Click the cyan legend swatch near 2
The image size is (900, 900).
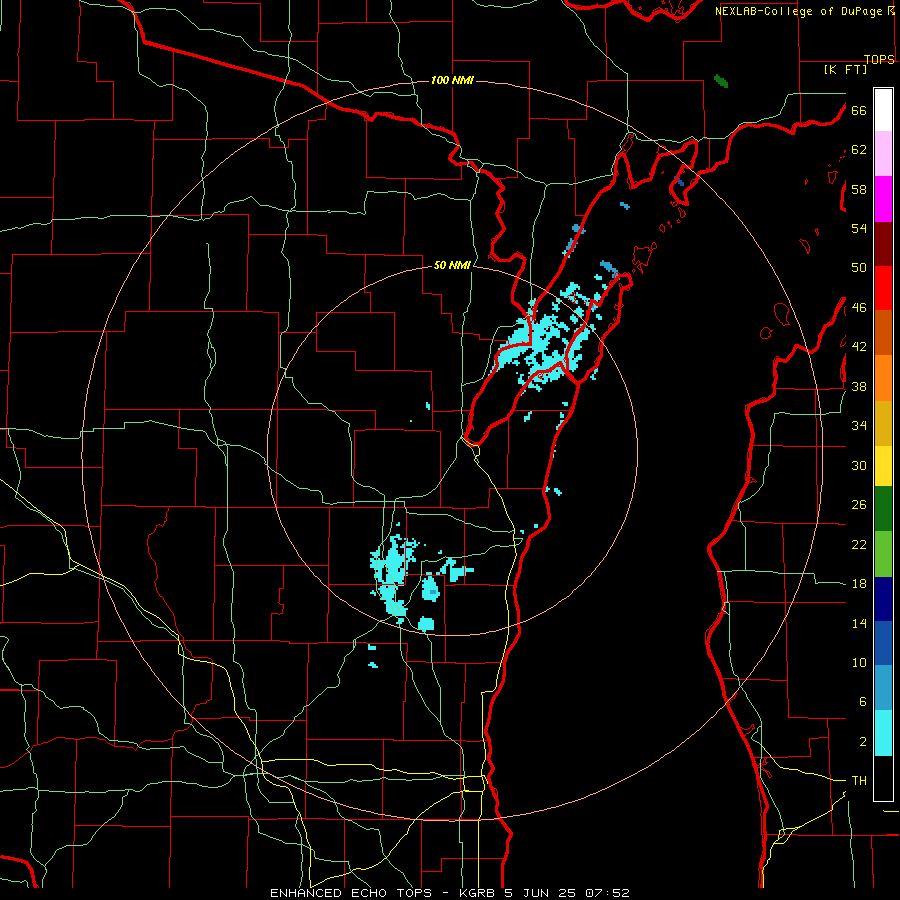(883, 733)
